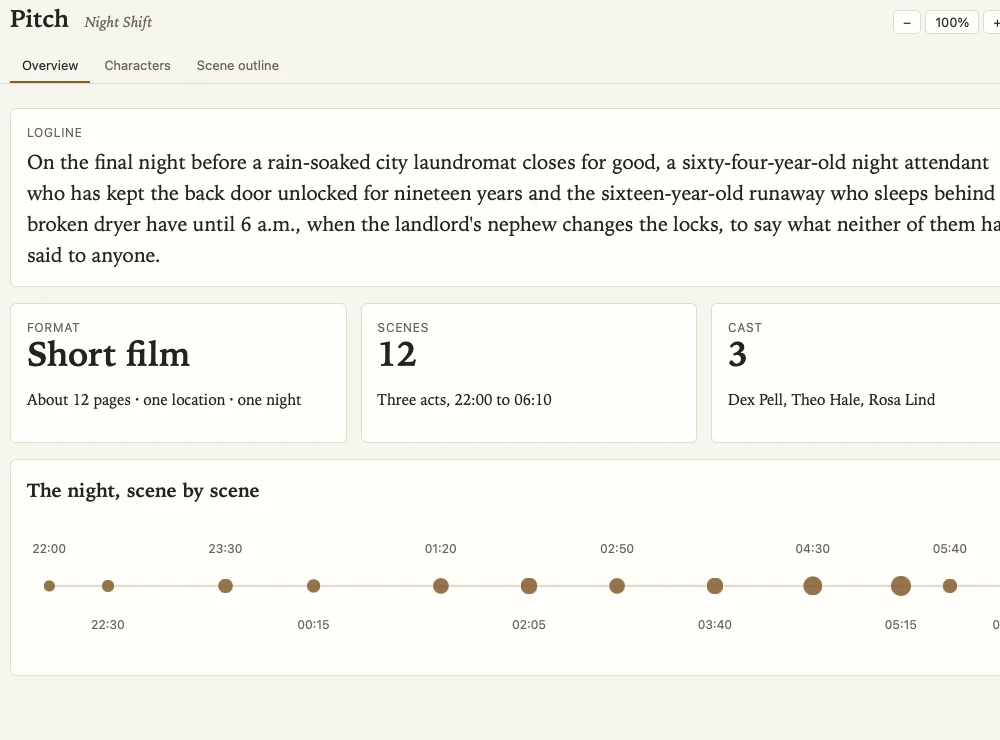Click the 'Pitch' heading
The height and width of the screenshot is (740, 1000).
[40, 19]
